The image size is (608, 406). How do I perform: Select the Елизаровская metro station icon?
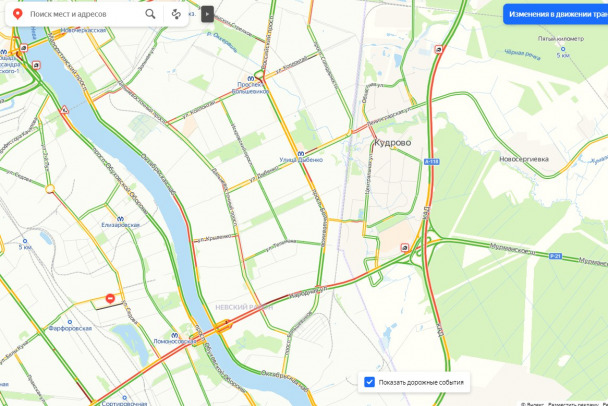(120, 219)
